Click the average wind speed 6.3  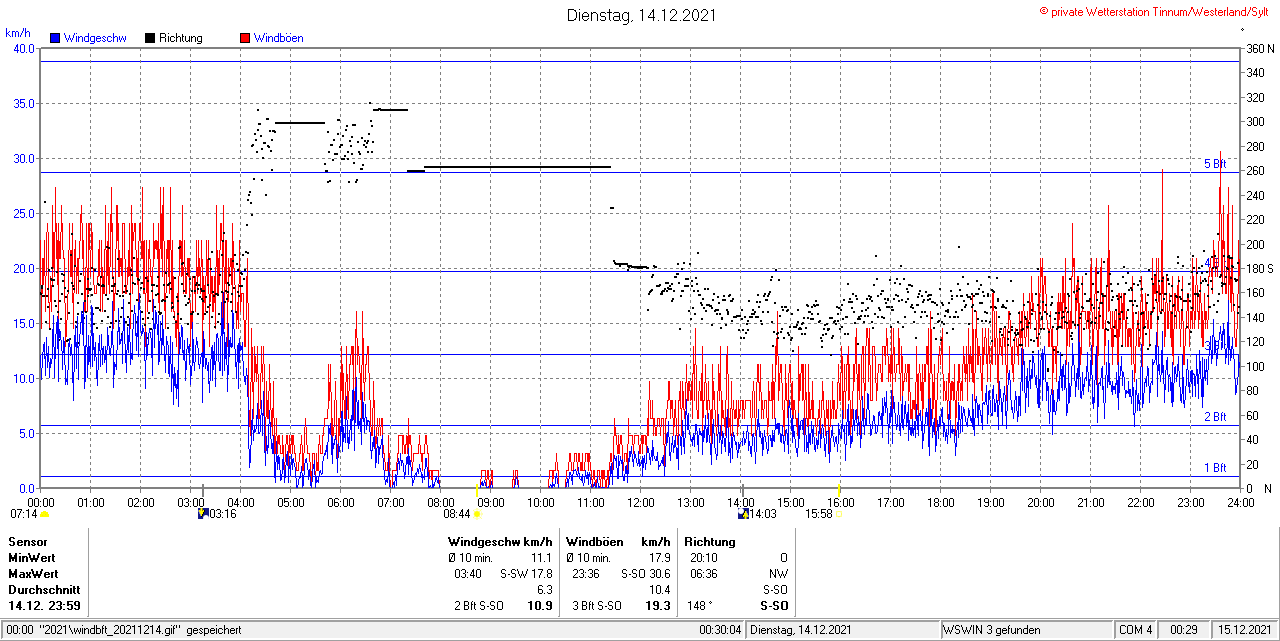pos(545,589)
